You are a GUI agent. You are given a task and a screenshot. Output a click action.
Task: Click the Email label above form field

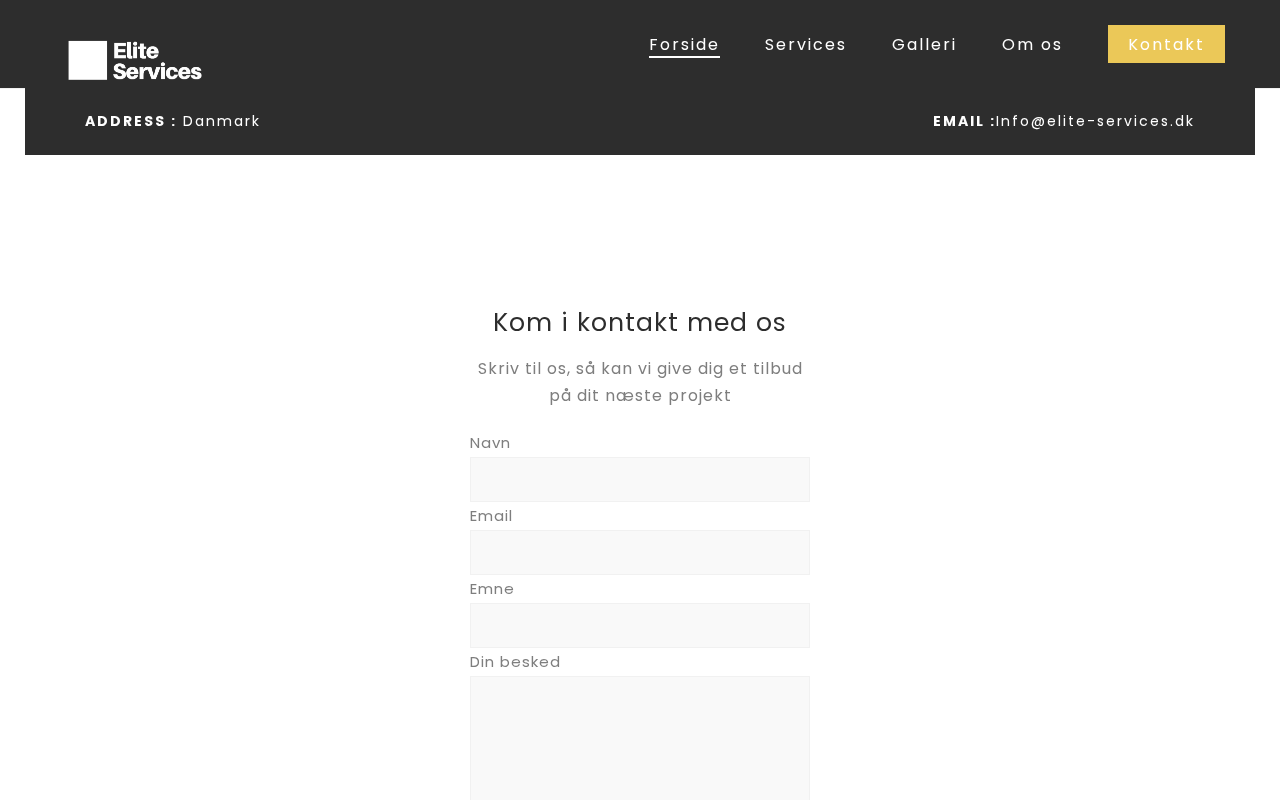click(x=491, y=516)
